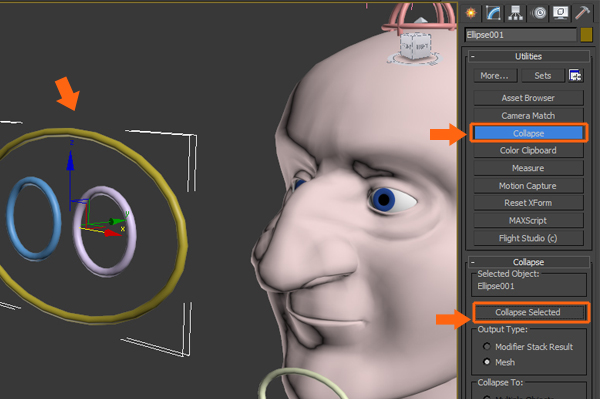Click the green Y axis gizmo arrow

point(116,221)
